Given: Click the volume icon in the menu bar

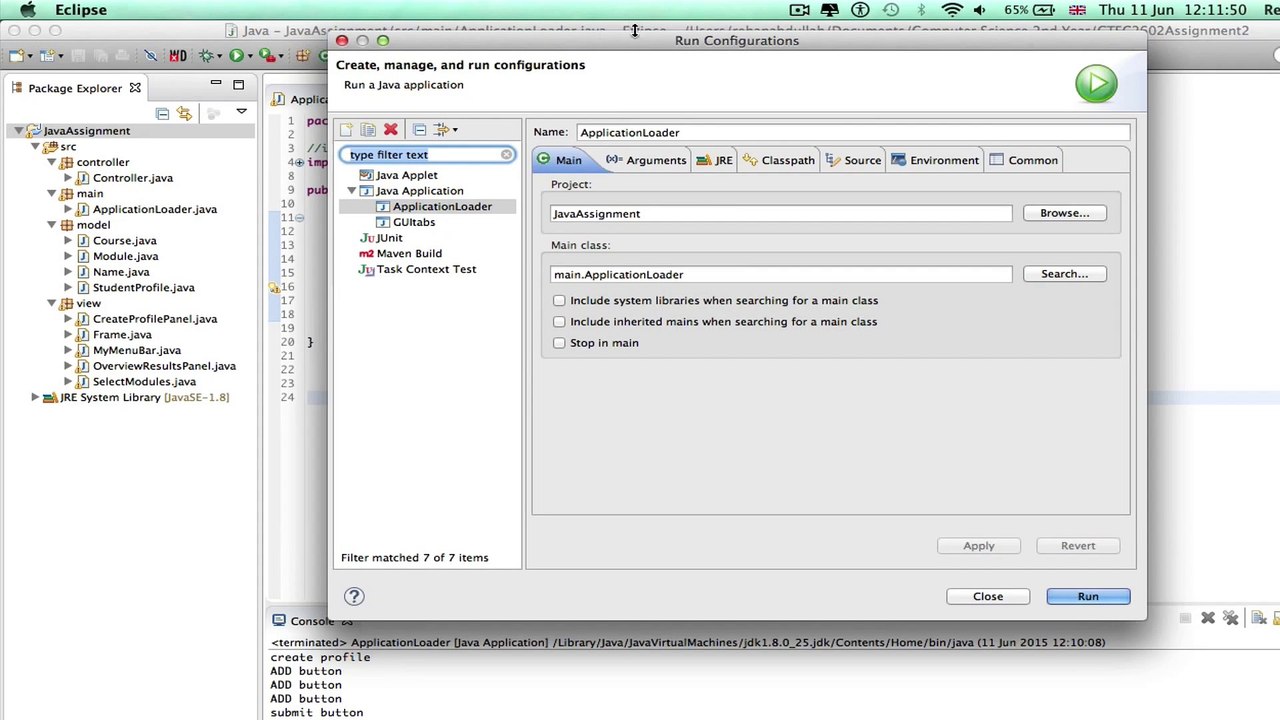Looking at the screenshot, I should coord(979,10).
